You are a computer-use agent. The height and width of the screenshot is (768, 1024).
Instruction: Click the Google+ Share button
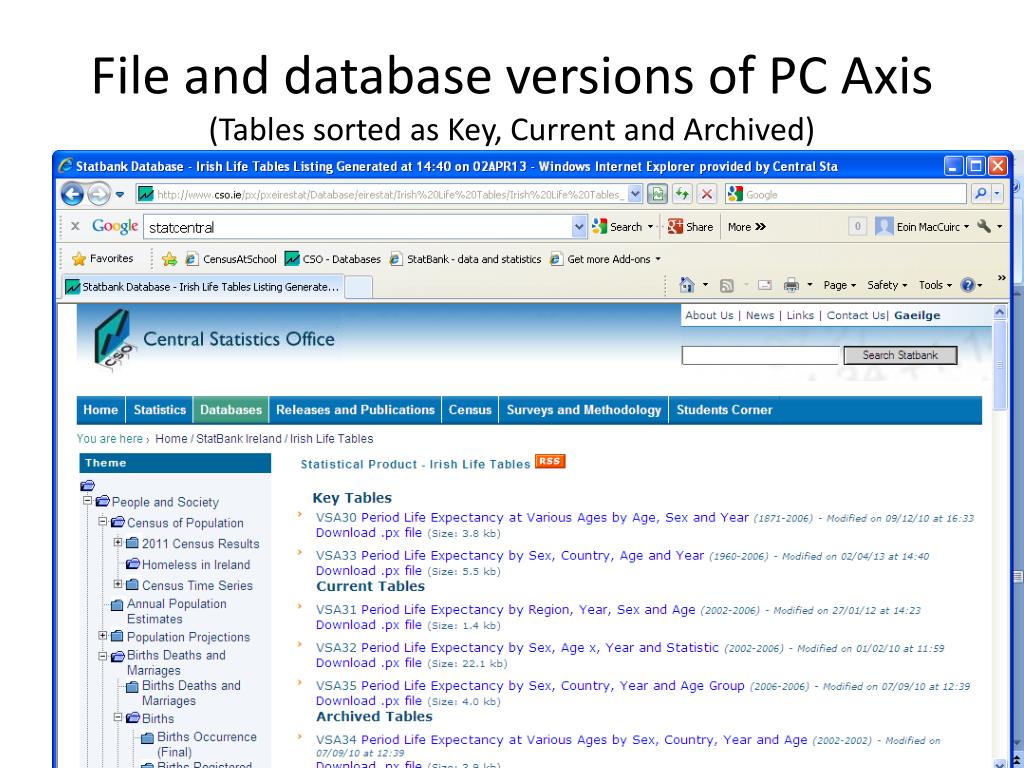pyautogui.click(x=691, y=227)
